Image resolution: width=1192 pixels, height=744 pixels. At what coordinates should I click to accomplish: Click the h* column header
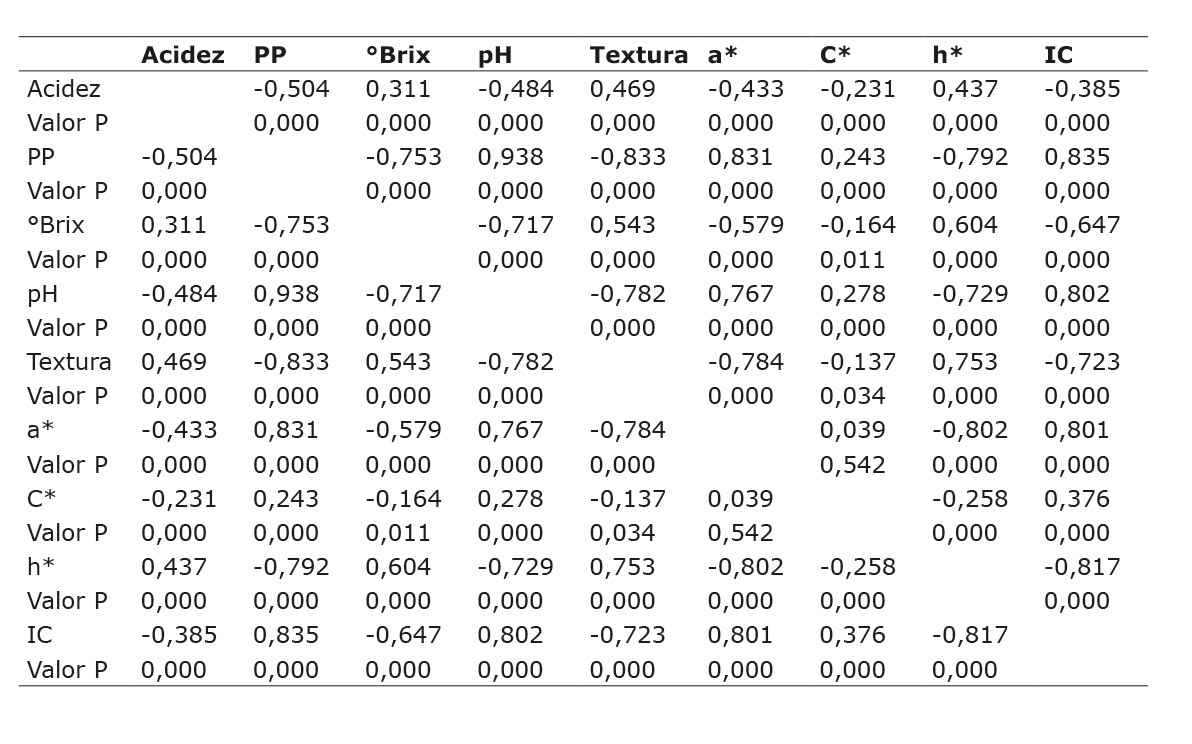tap(947, 55)
